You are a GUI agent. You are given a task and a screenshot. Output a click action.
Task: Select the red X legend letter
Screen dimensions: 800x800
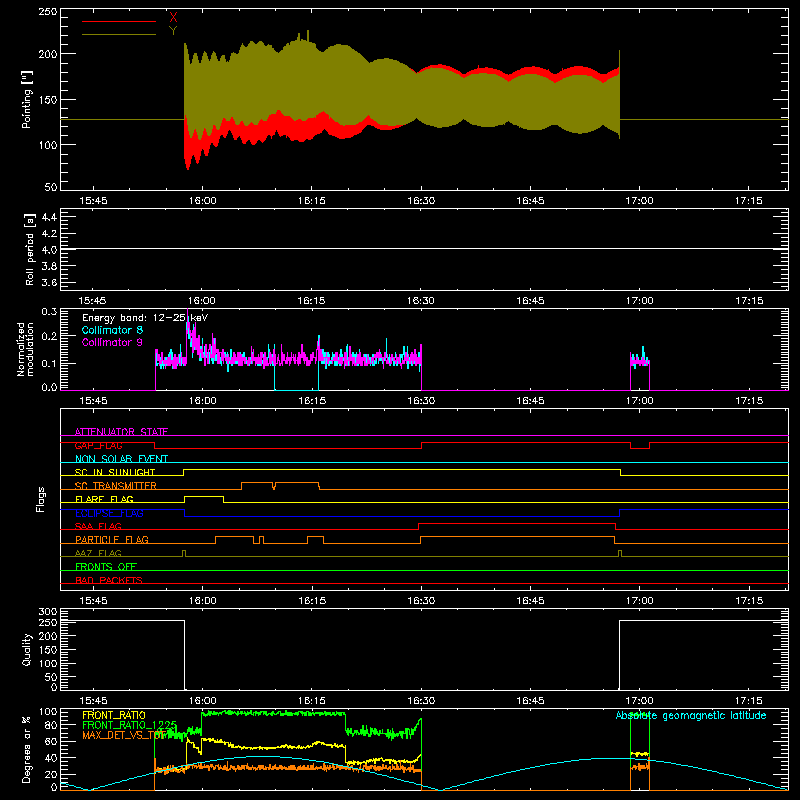pyautogui.click(x=173, y=17)
